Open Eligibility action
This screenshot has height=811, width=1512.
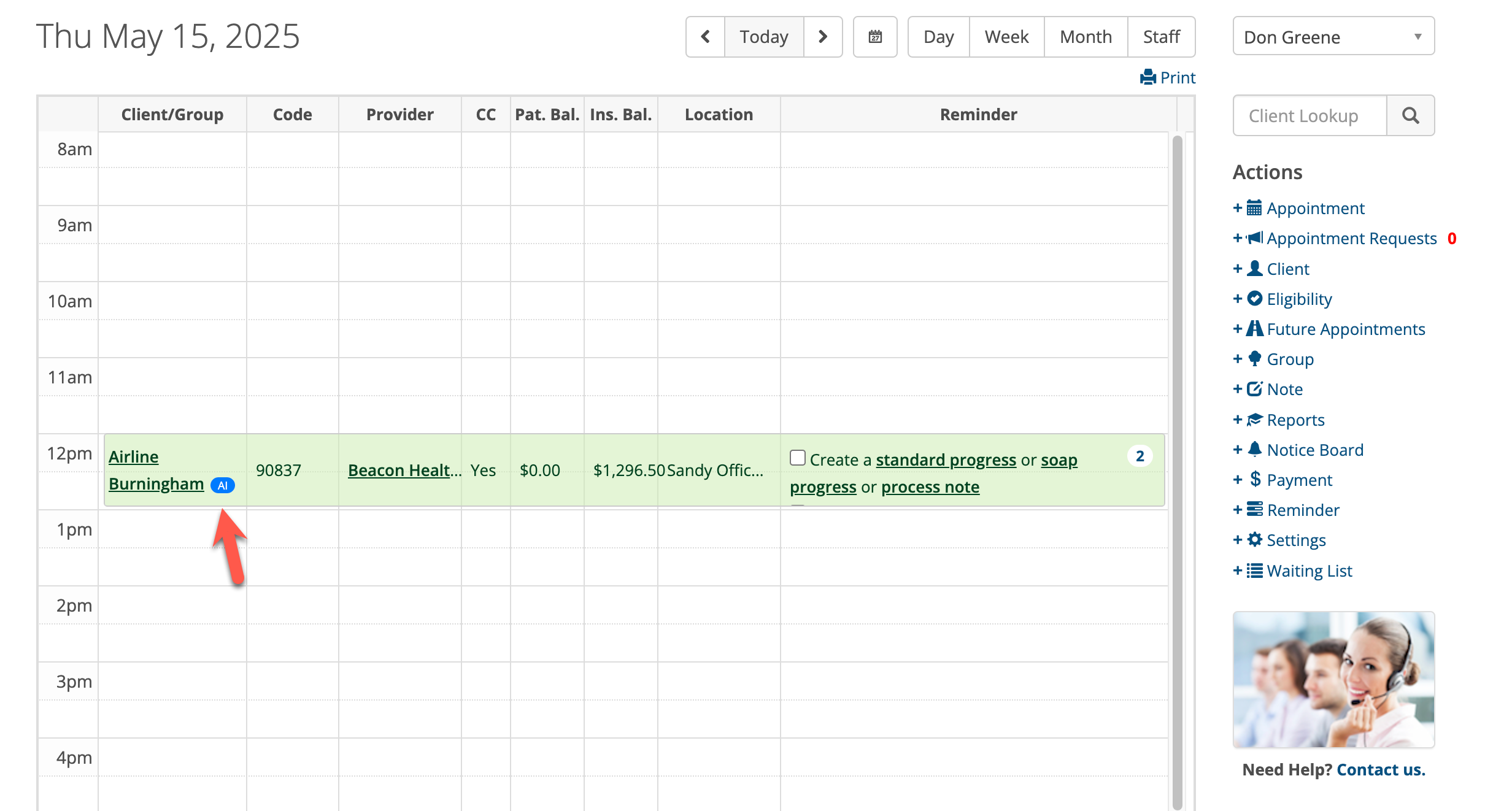click(x=1299, y=299)
